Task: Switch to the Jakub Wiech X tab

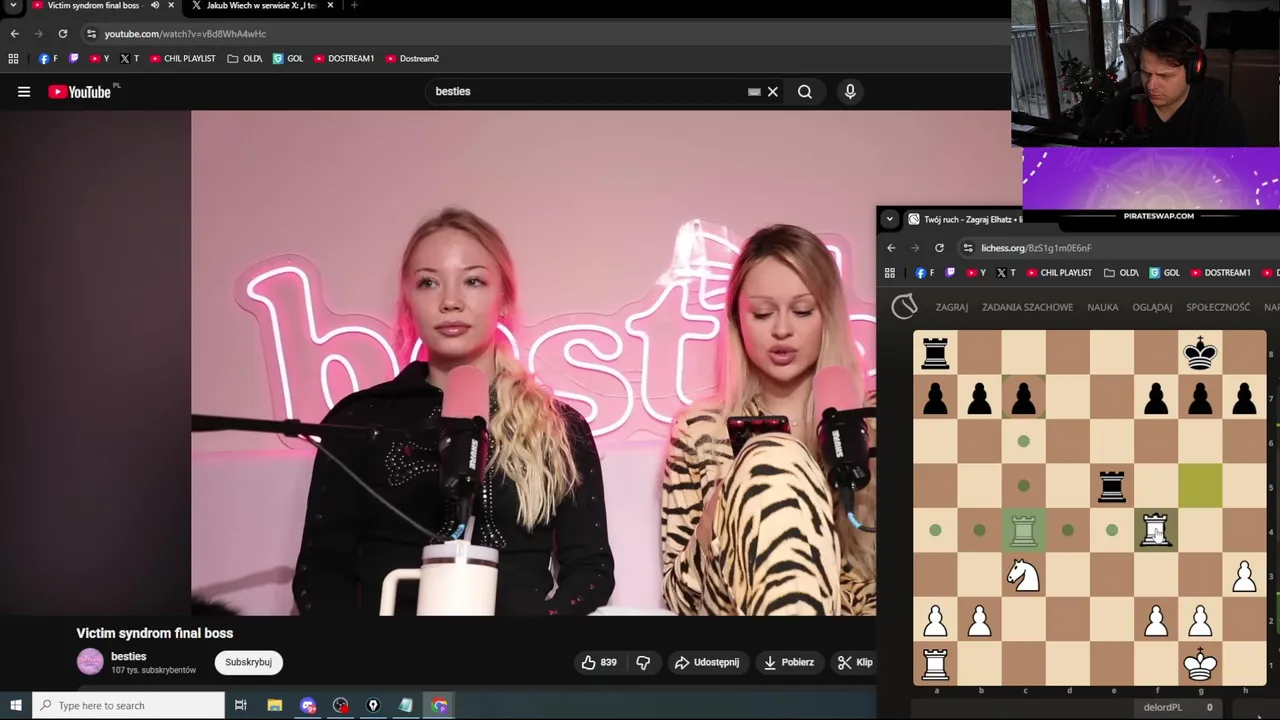Action: click(x=262, y=6)
